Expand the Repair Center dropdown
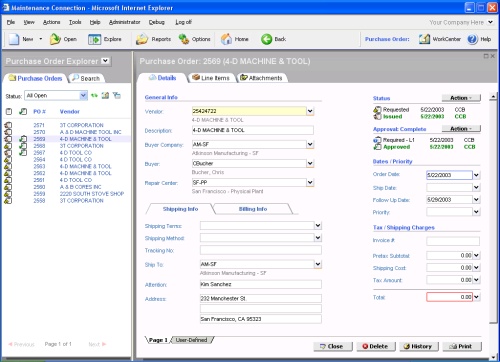This screenshot has height=362, width=500. click(310, 182)
